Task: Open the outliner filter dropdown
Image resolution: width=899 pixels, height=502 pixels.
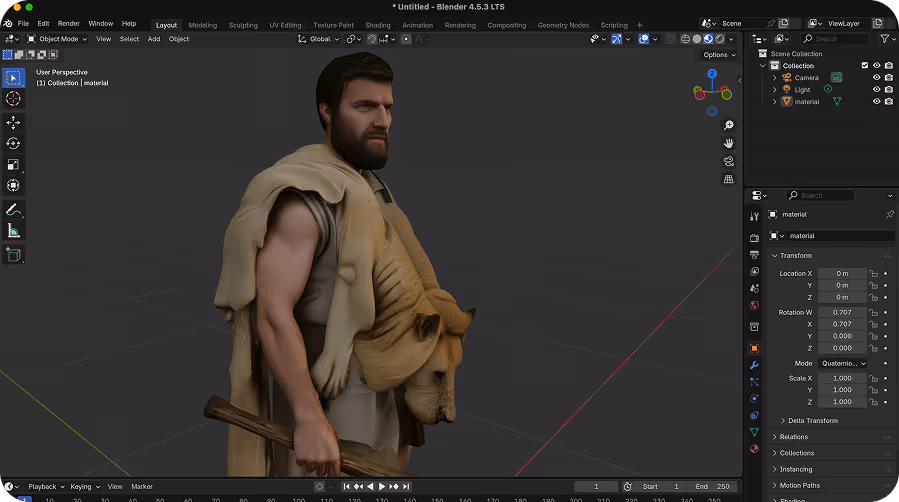Action: tap(887, 39)
